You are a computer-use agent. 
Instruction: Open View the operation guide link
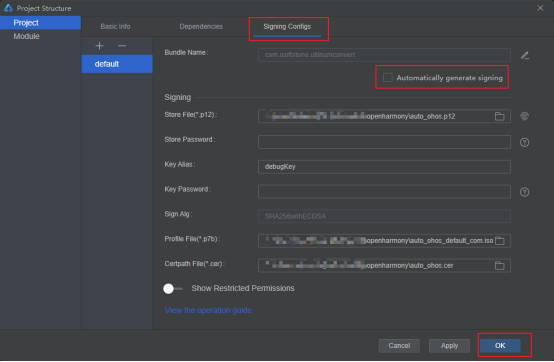208,310
